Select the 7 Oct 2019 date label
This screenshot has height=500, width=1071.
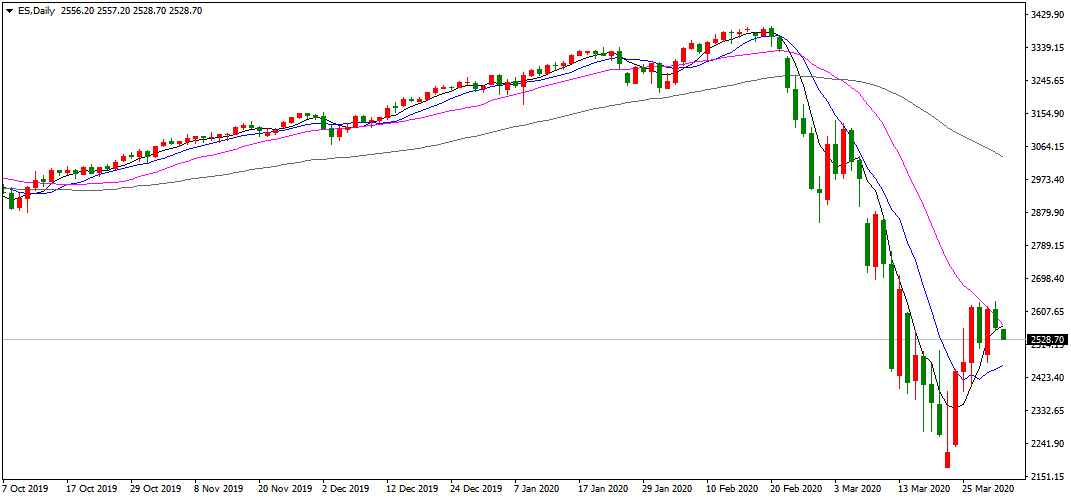[24, 490]
